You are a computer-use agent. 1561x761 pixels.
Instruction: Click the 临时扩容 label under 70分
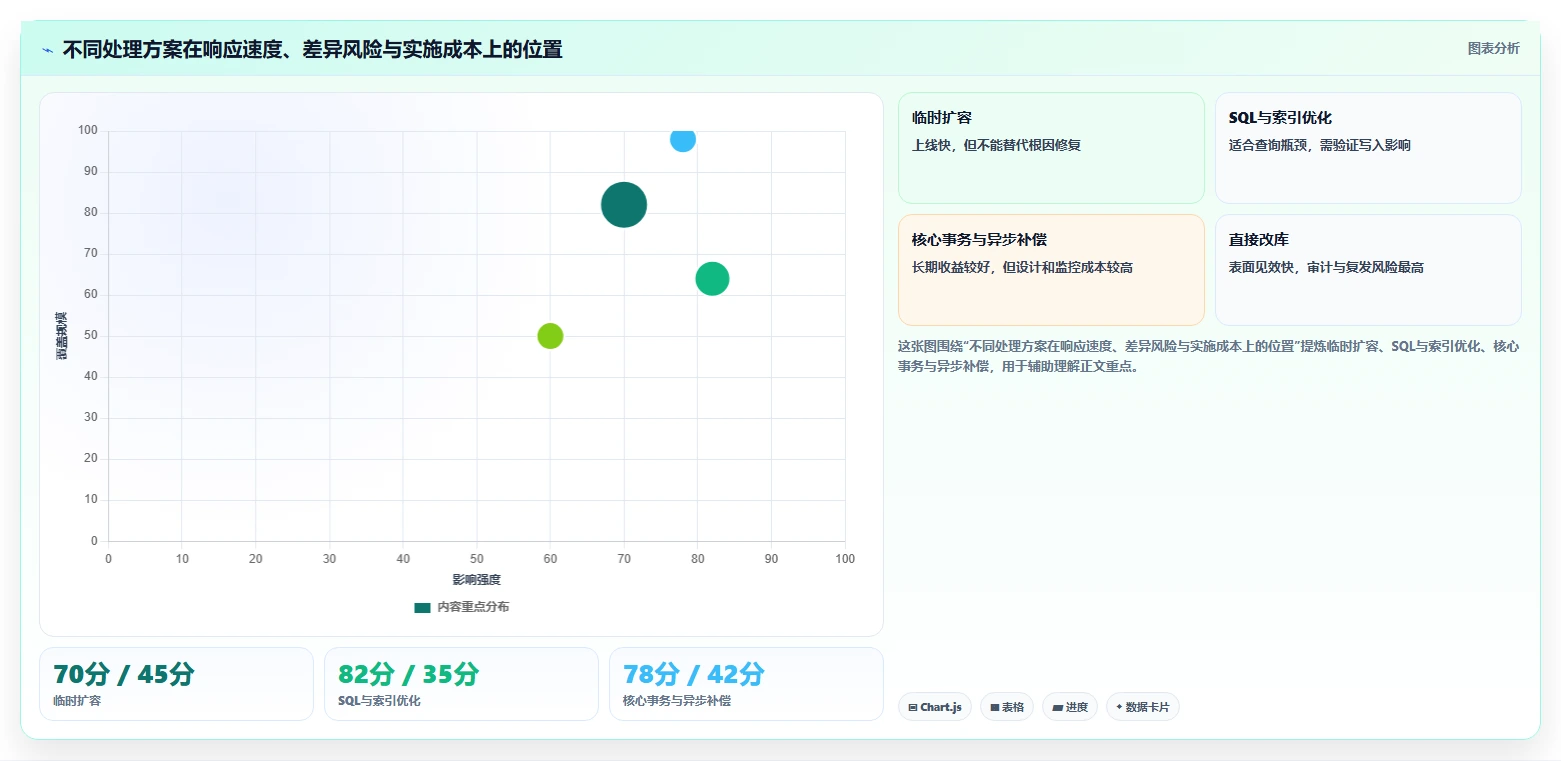(77, 701)
